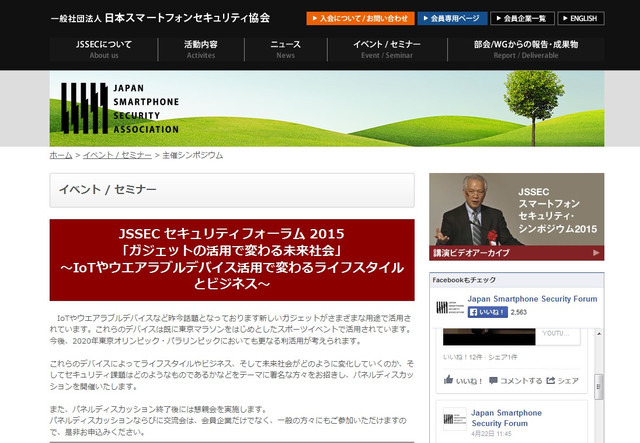Open the 会員専用ページ button

pos(452,18)
